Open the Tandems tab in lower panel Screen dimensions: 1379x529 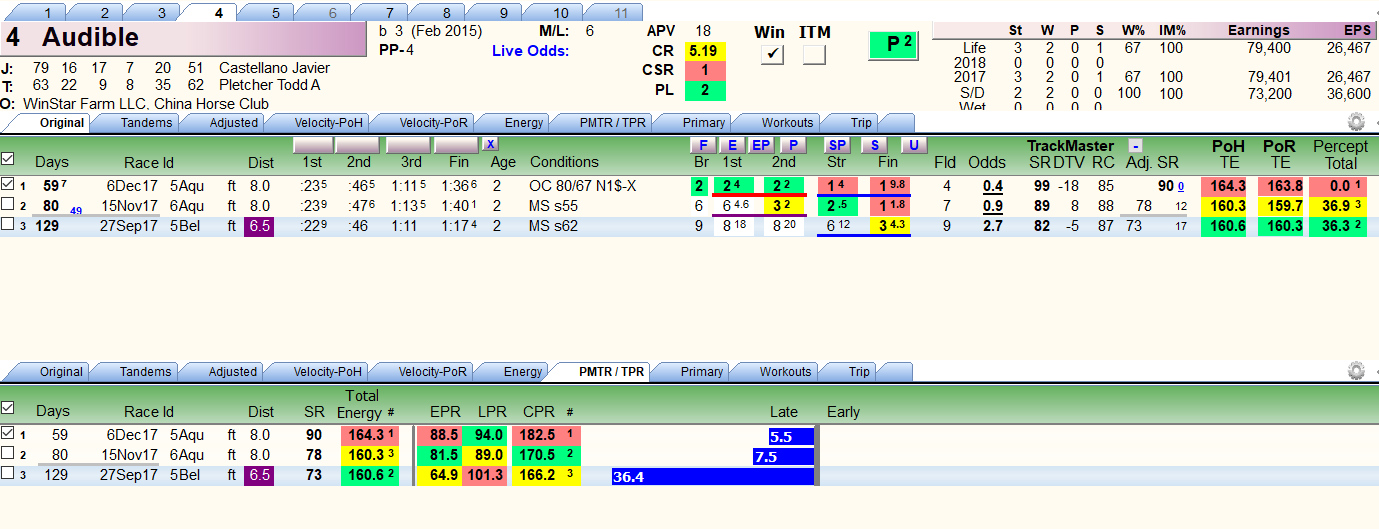[146, 372]
